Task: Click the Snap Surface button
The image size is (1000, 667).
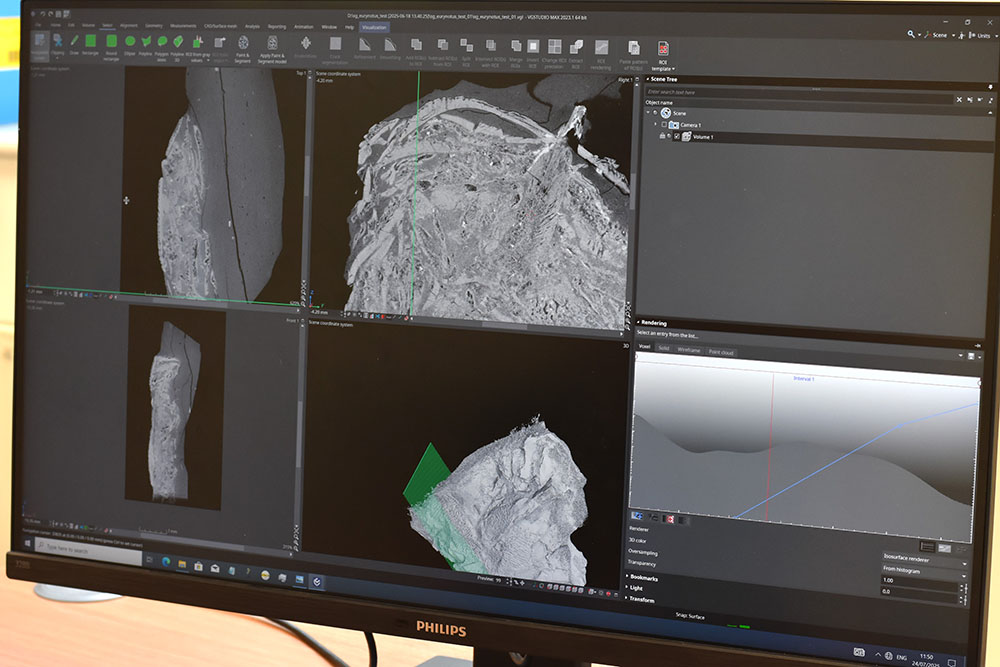Action: tap(689, 617)
